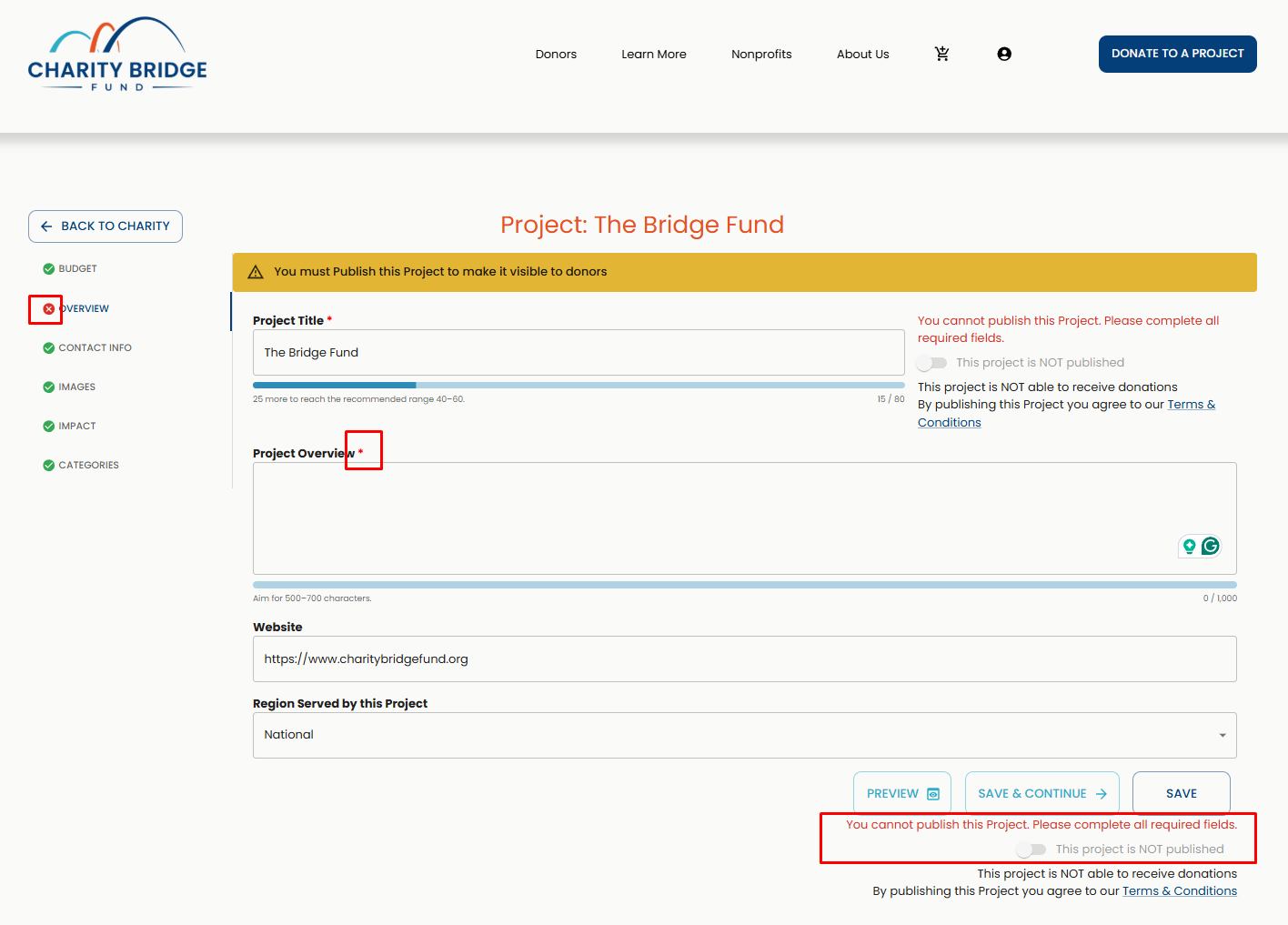
Task: Open the Donors menu
Action: click(x=556, y=54)
